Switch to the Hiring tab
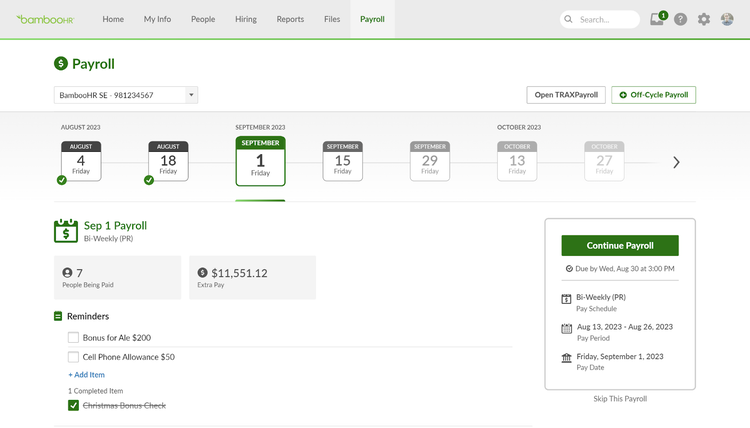This screenshot has width=750, height=428. [x=246, y=19]
